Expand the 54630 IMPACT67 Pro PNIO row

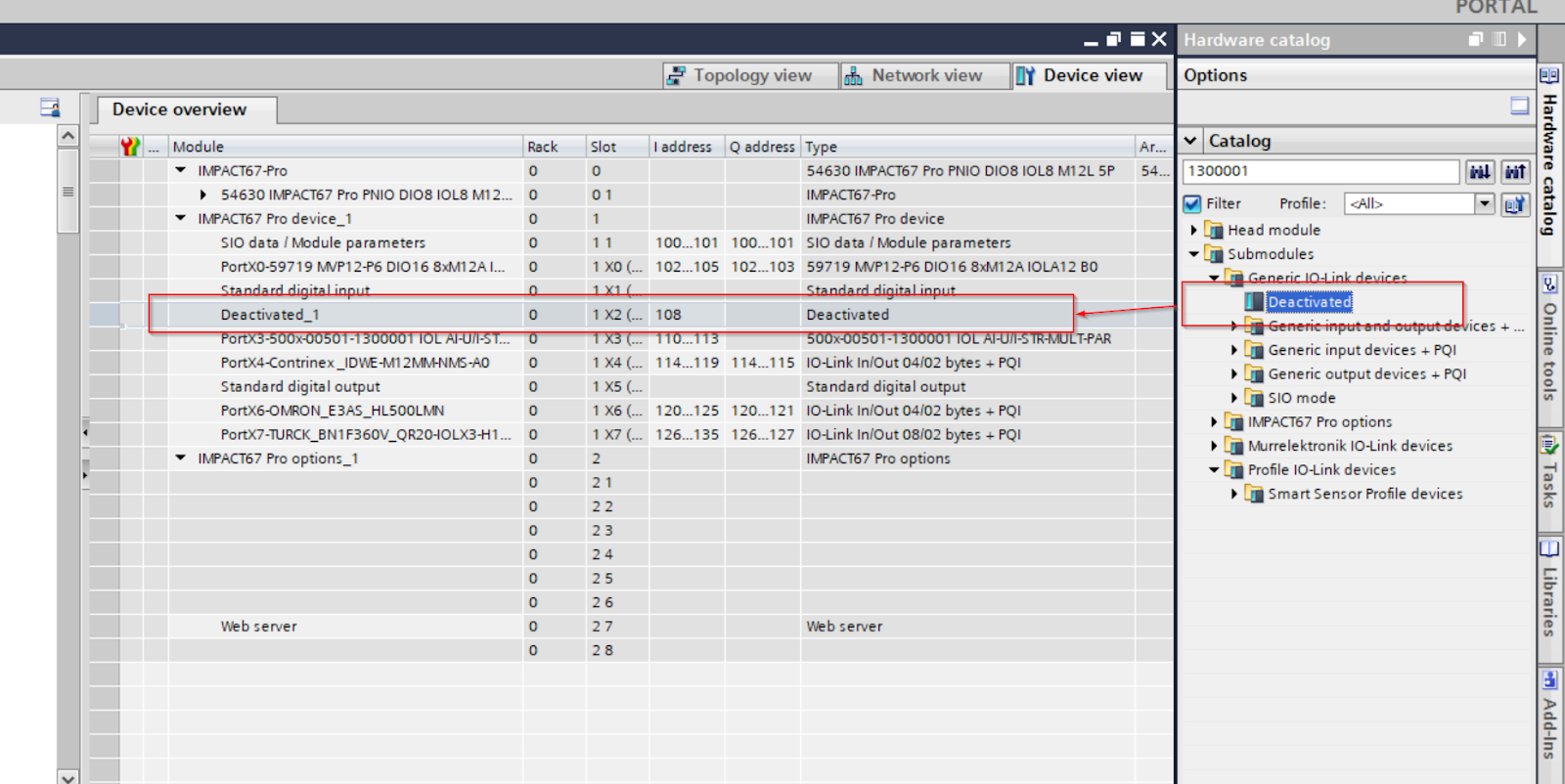203,195
